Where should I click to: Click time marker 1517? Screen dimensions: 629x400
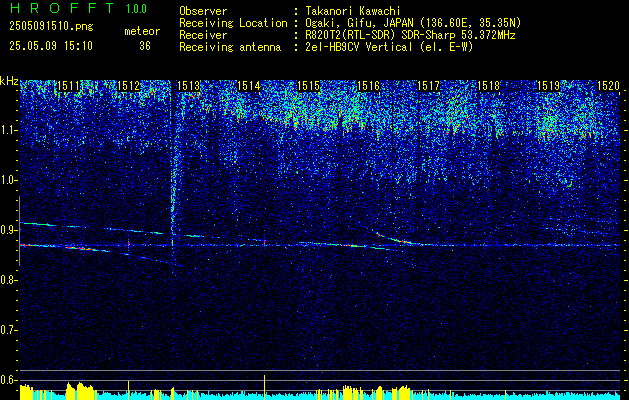pos(429,85)
